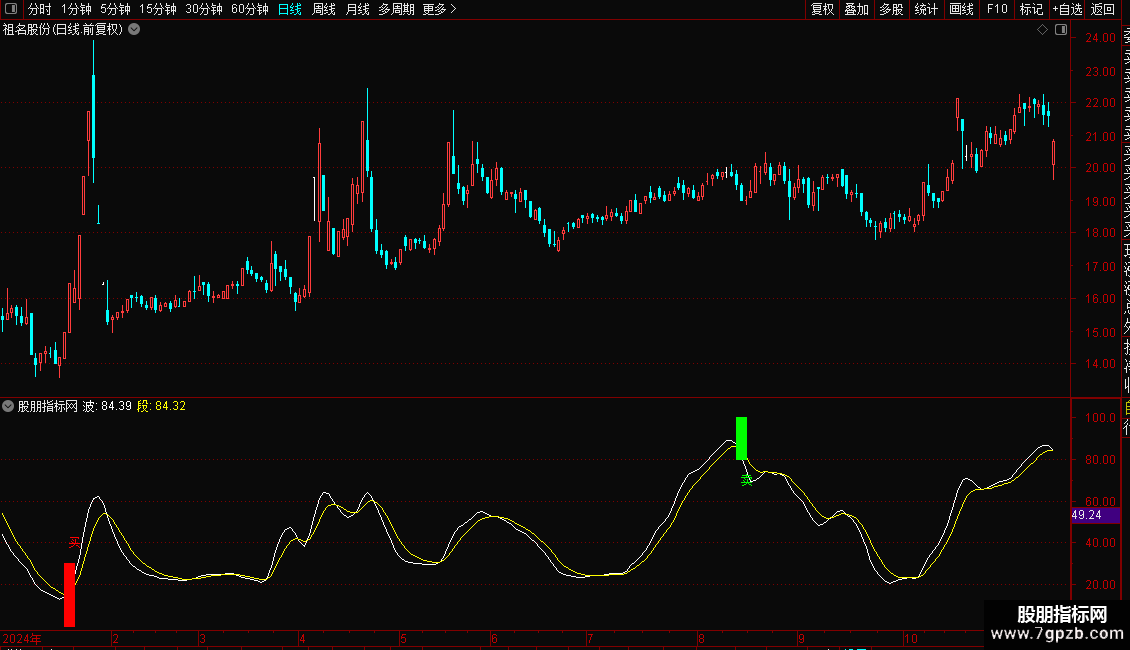Switch to 月线 chart period
1130x650 pixels.
(357, 9)
